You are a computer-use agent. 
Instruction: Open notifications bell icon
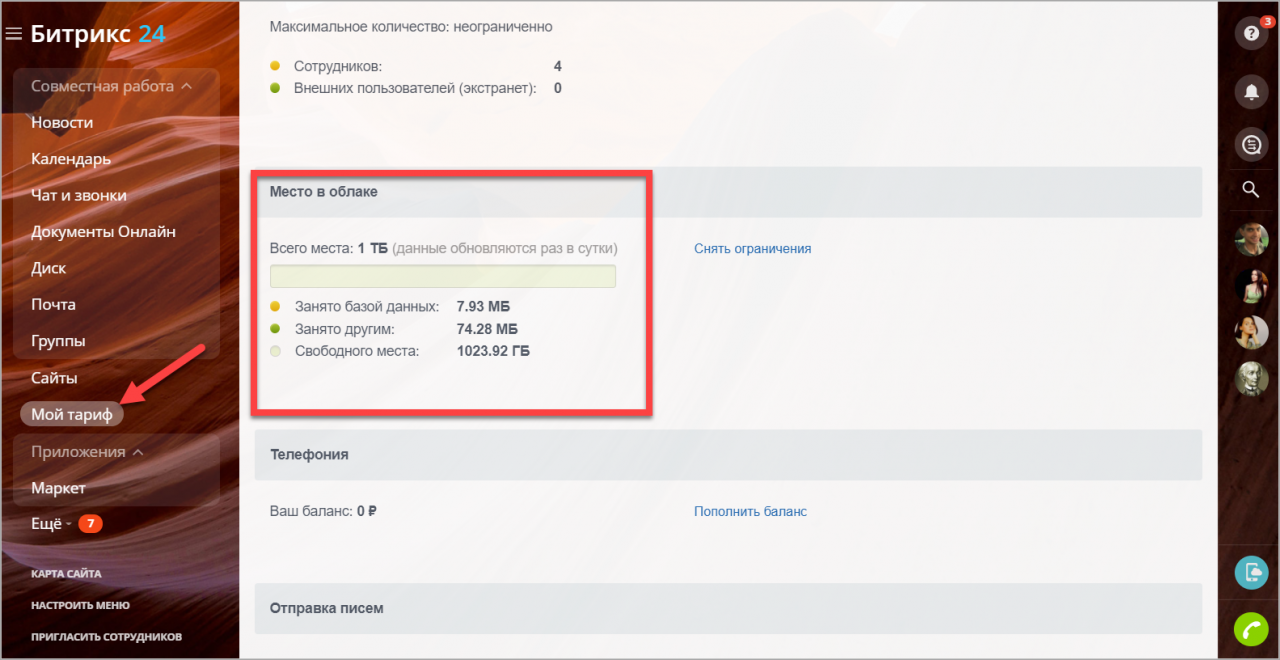[1250, 92]
